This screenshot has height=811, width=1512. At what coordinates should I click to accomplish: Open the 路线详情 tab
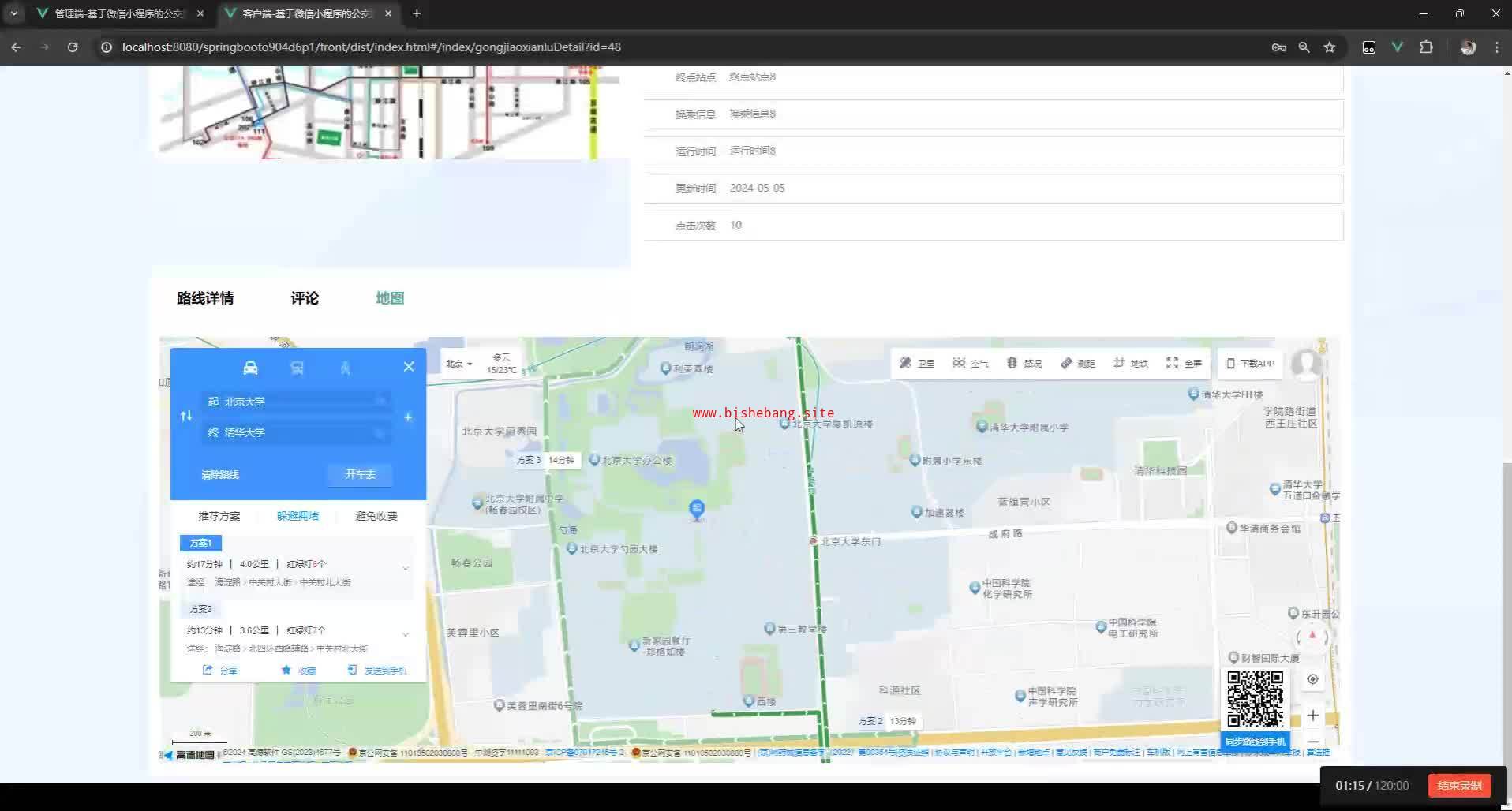205,298
